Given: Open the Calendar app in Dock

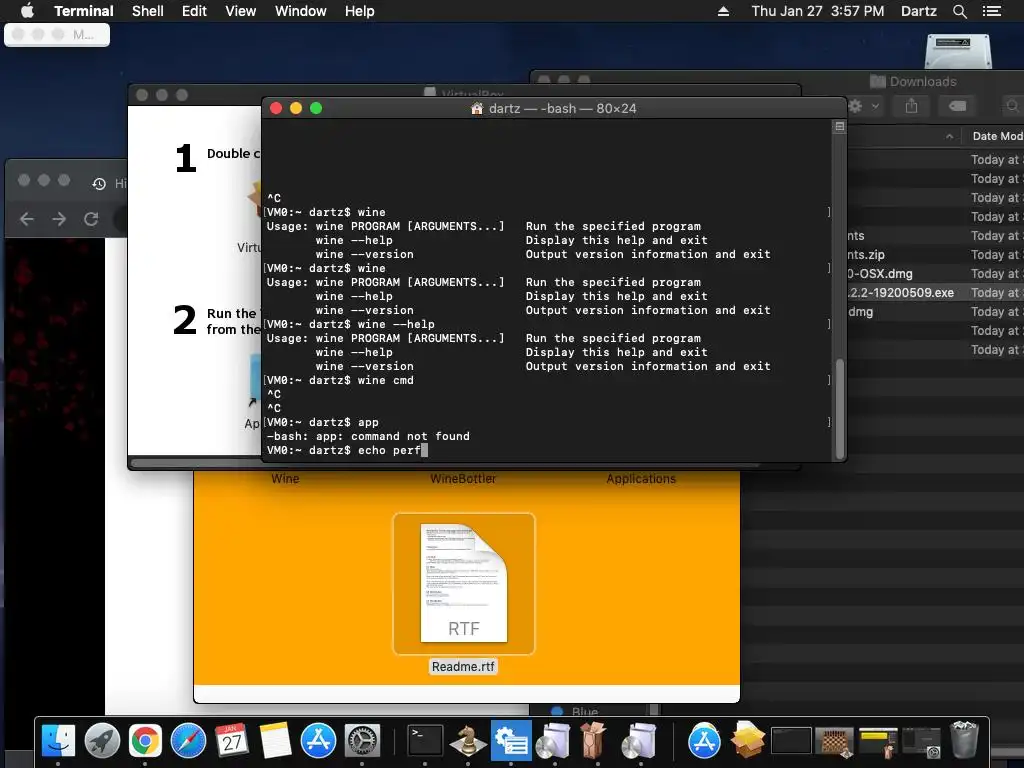Looking at the screenshot, I should click(x=232, y=741).
